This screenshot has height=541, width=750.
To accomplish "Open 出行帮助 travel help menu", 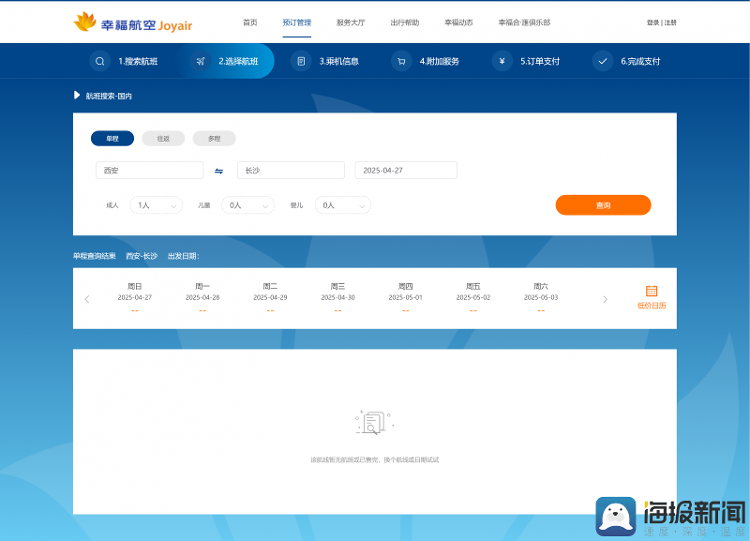I will (x=405, y=22).
